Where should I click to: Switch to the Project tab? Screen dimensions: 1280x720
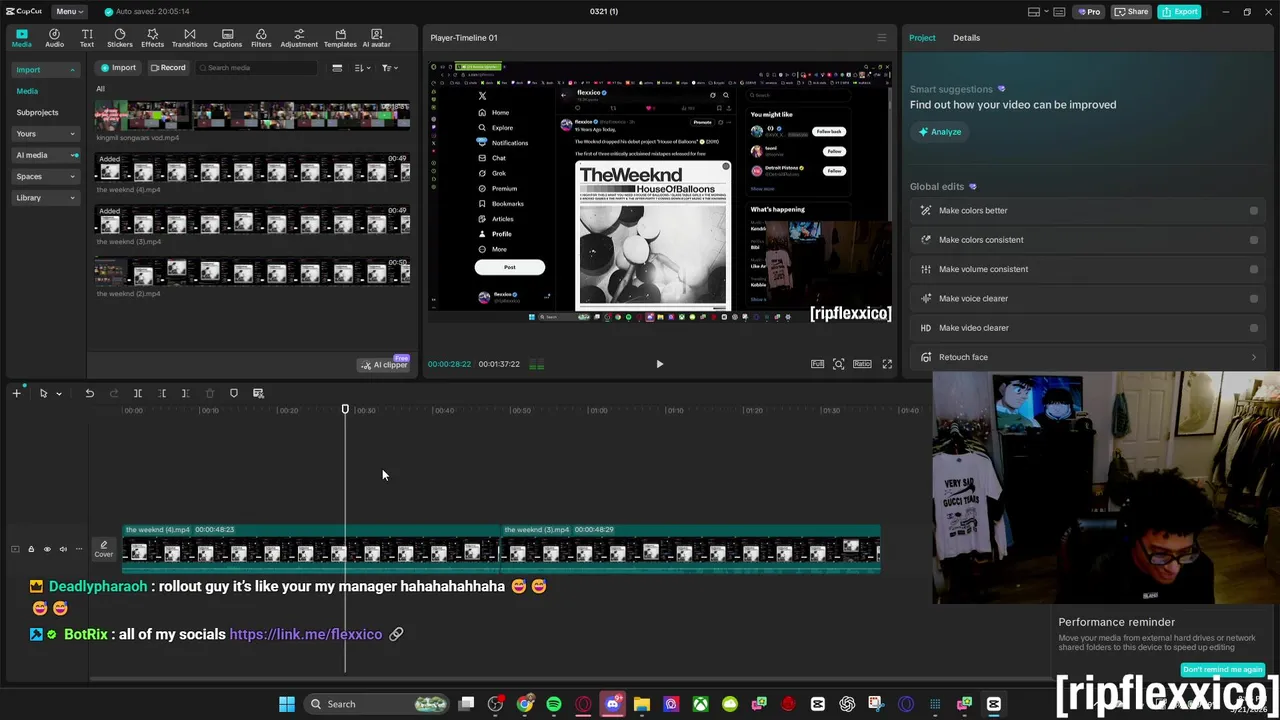point(922,38)
